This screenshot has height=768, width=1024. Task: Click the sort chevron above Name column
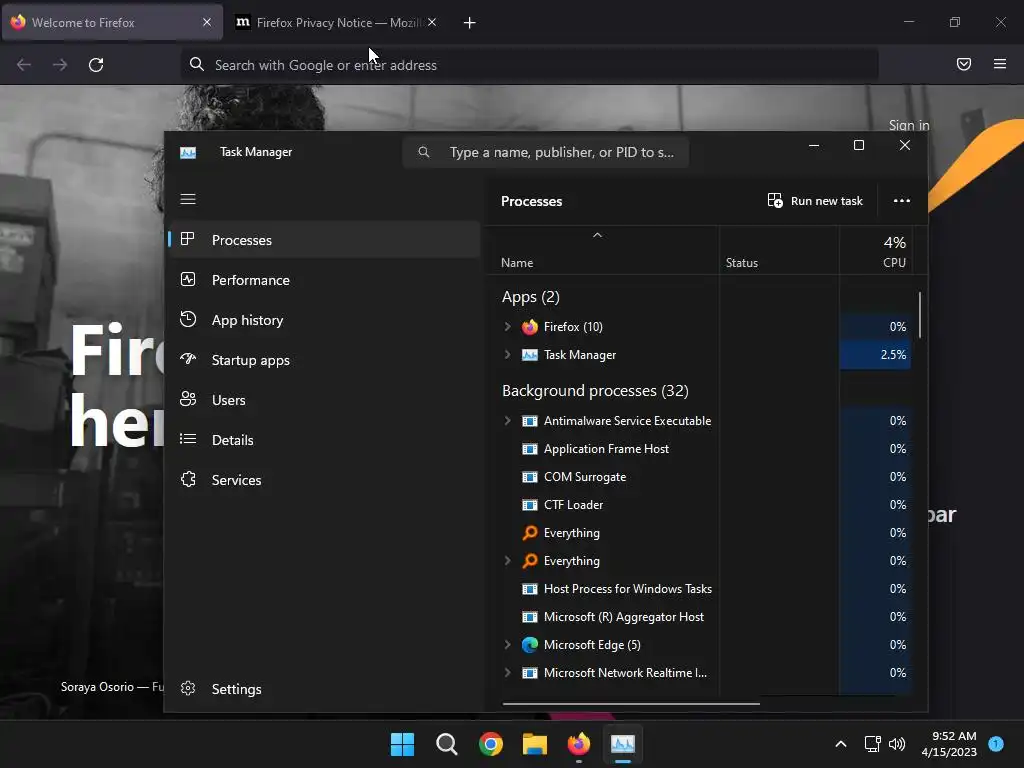[597, 235]
